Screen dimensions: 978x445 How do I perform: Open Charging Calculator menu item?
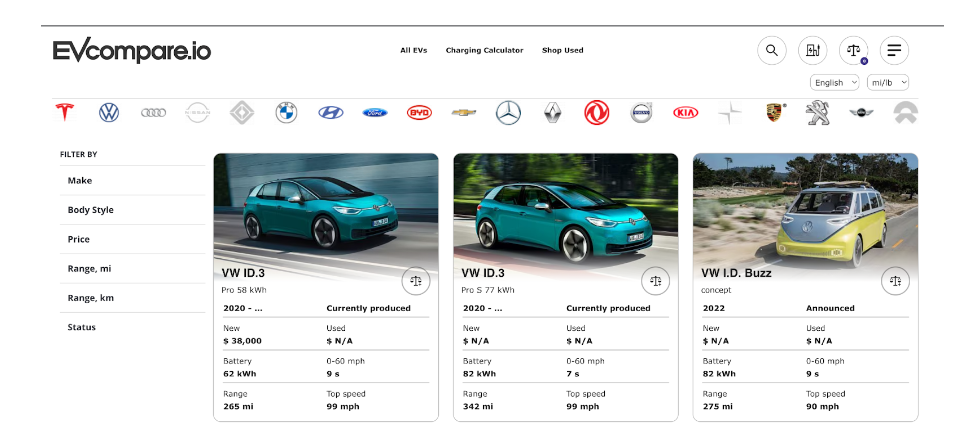tap(485, 51)
